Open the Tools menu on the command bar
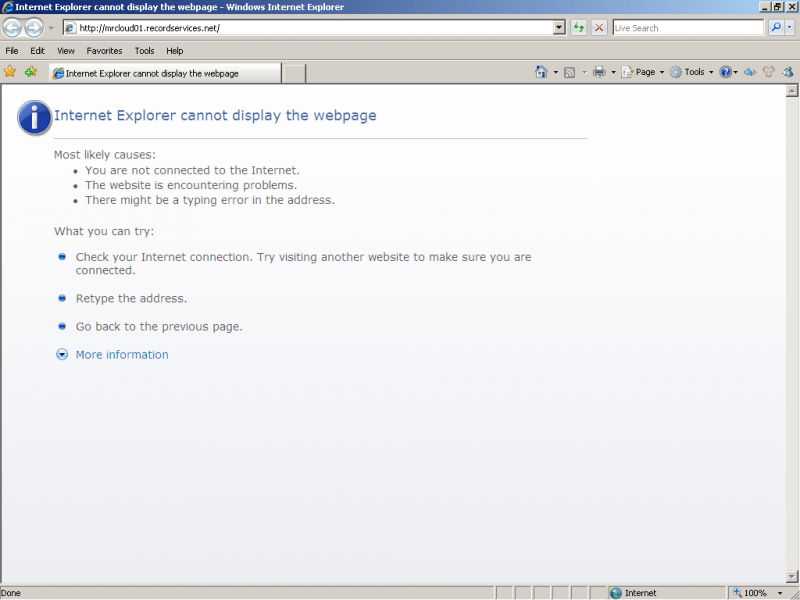Image resolution: width=800 pixels, height=600 pixels. [691, 72]
